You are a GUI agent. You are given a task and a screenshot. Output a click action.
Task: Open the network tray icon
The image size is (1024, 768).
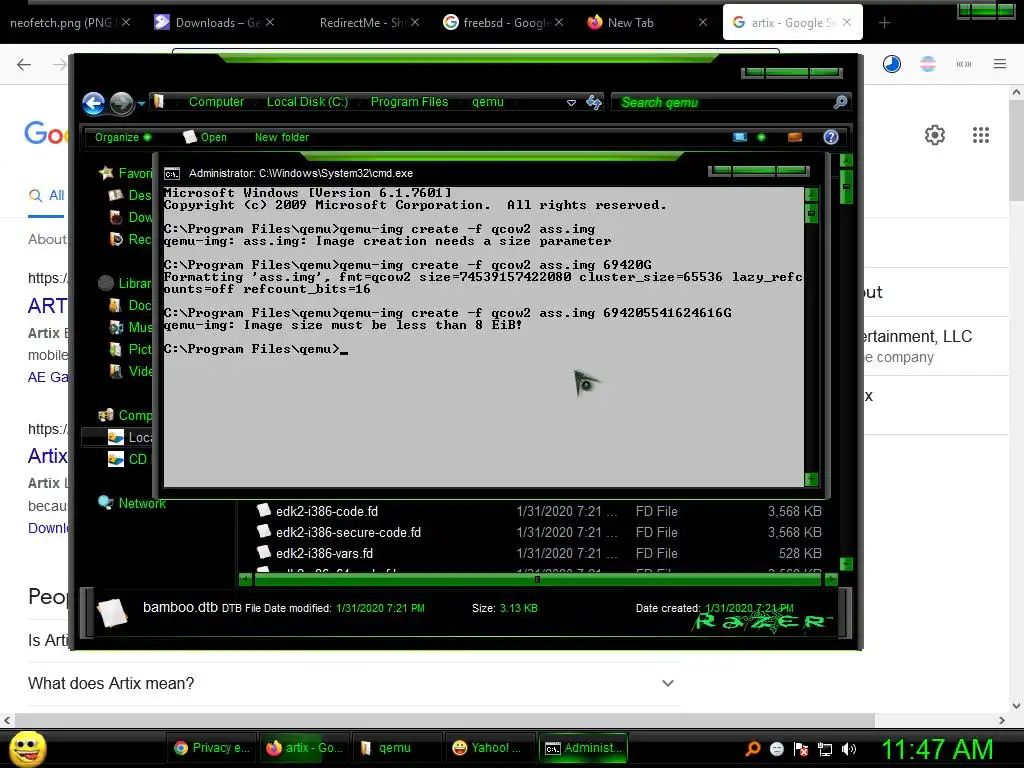(x=825, y=748)
